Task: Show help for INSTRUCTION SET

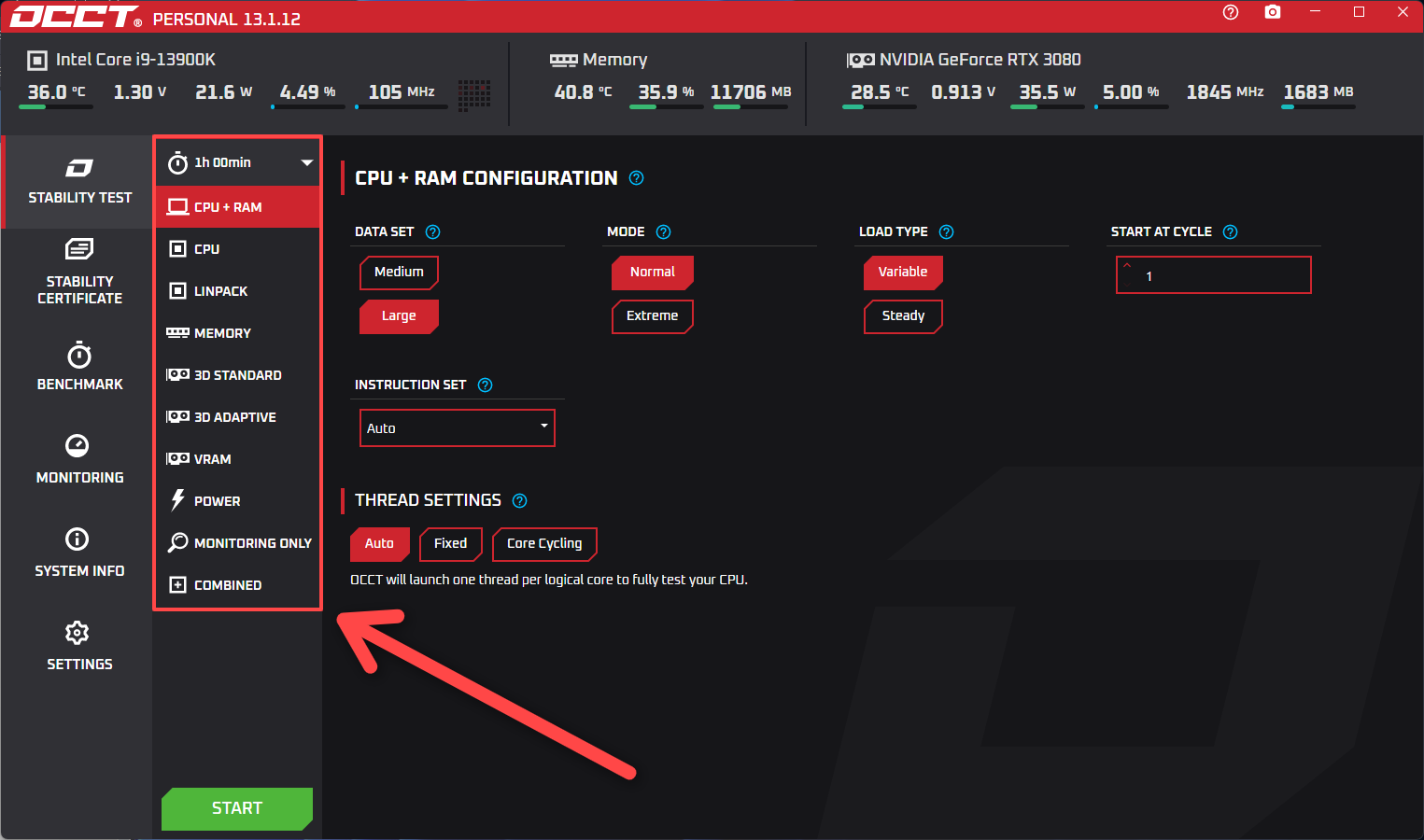Action: 486,385
